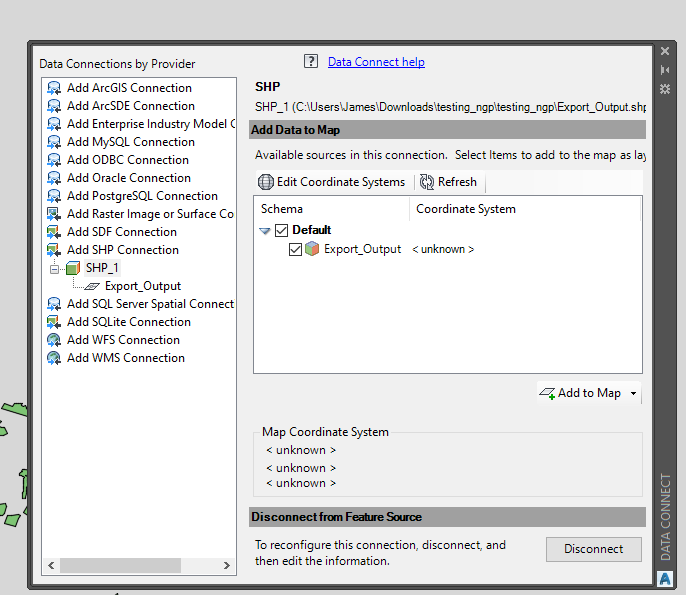686x595 pixels.
Task: Toggle the Default schema checkbox
Action: pyautogui.click(x=281, y=230)
